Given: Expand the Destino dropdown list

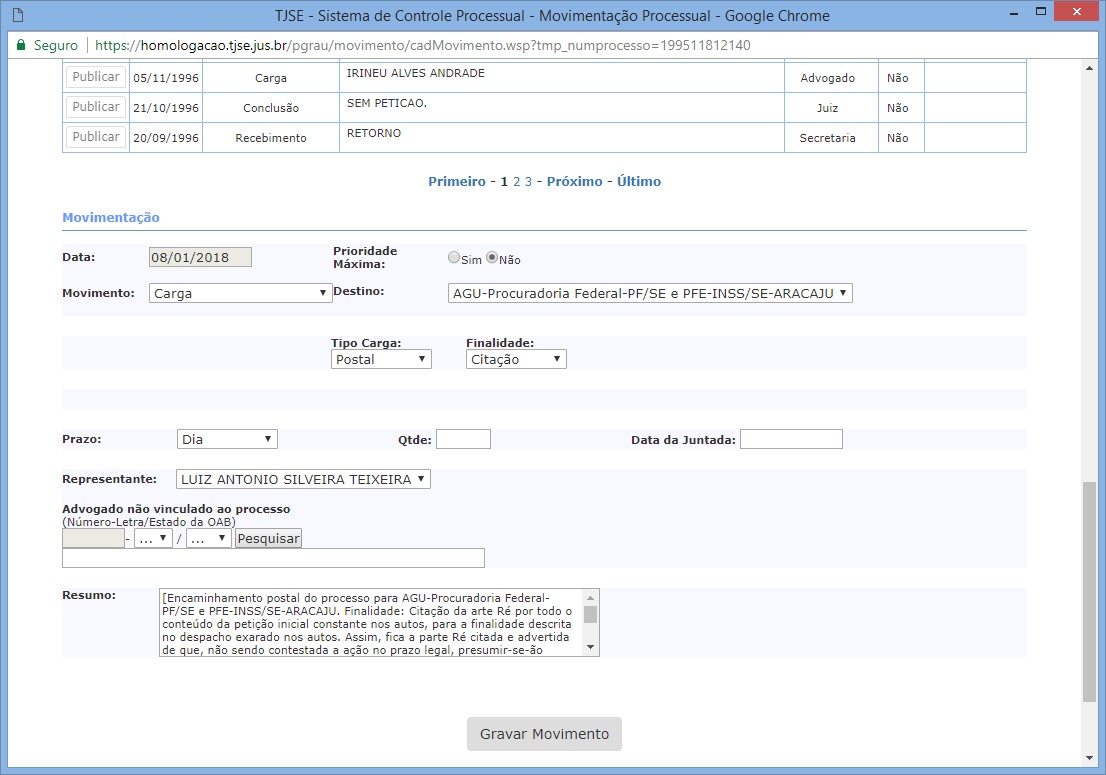Looking at the screenshot, I should (x=650, y=293).
